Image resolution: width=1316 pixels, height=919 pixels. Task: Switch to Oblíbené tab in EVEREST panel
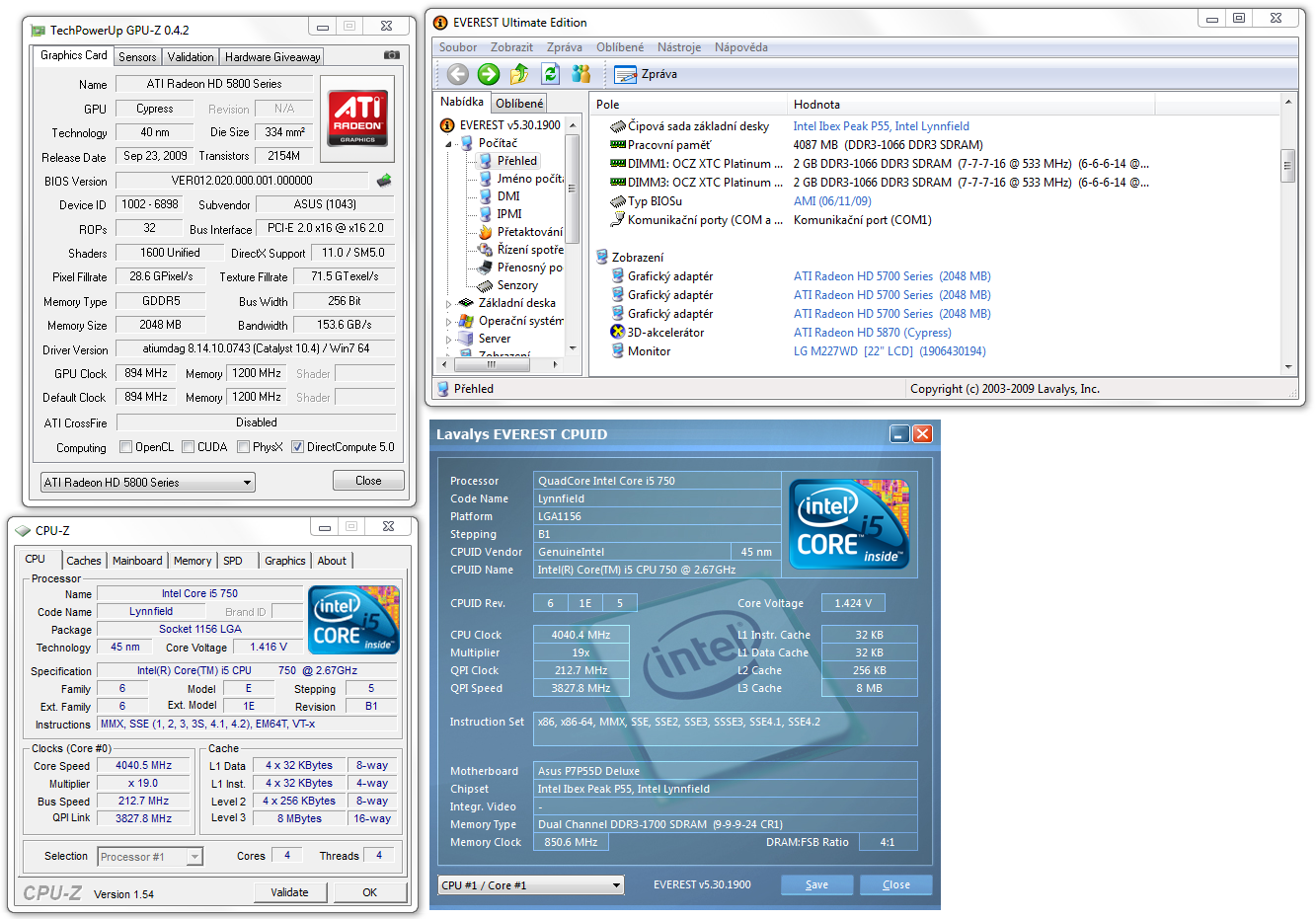tap(519, 104)
